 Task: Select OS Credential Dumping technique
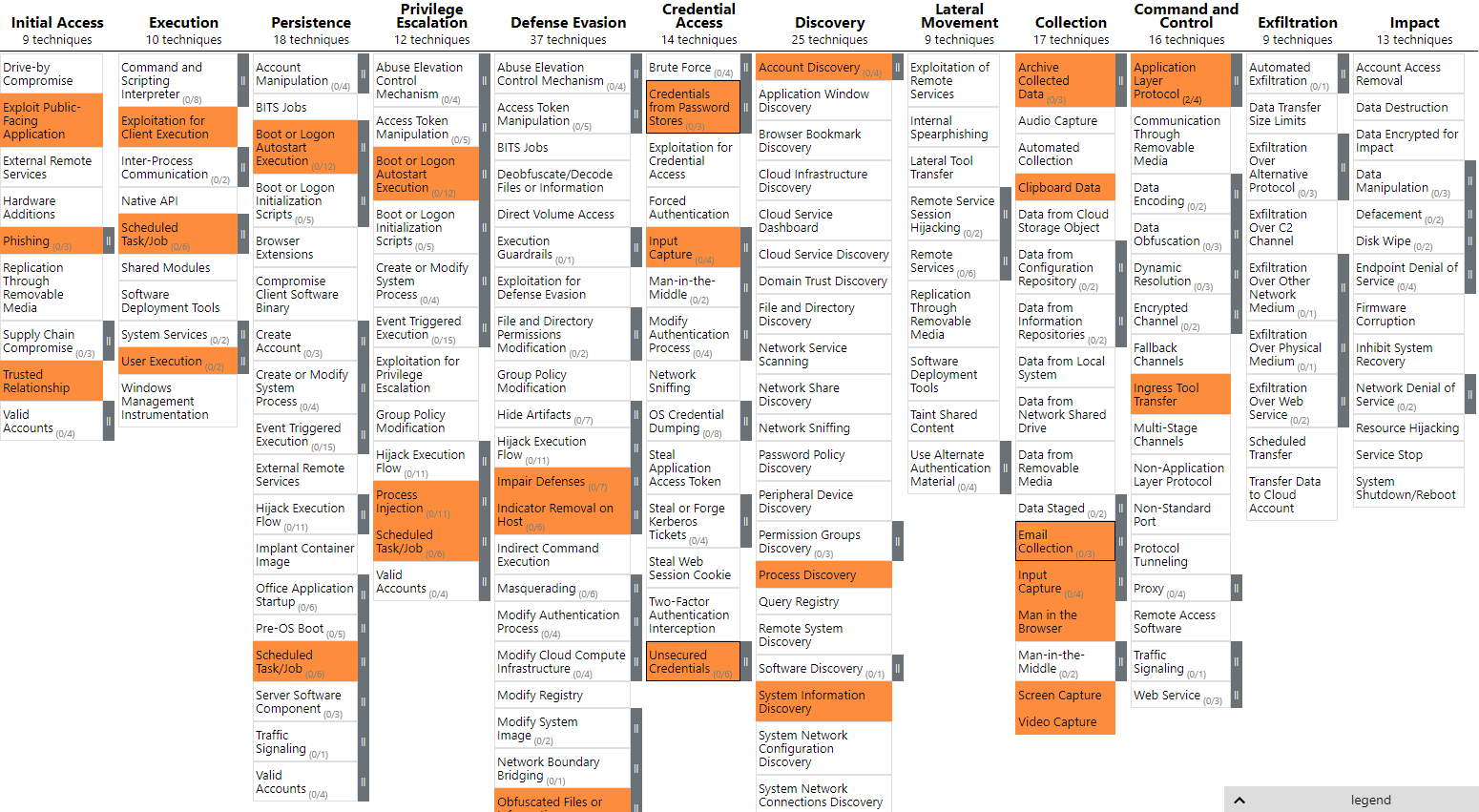point(693,421)
